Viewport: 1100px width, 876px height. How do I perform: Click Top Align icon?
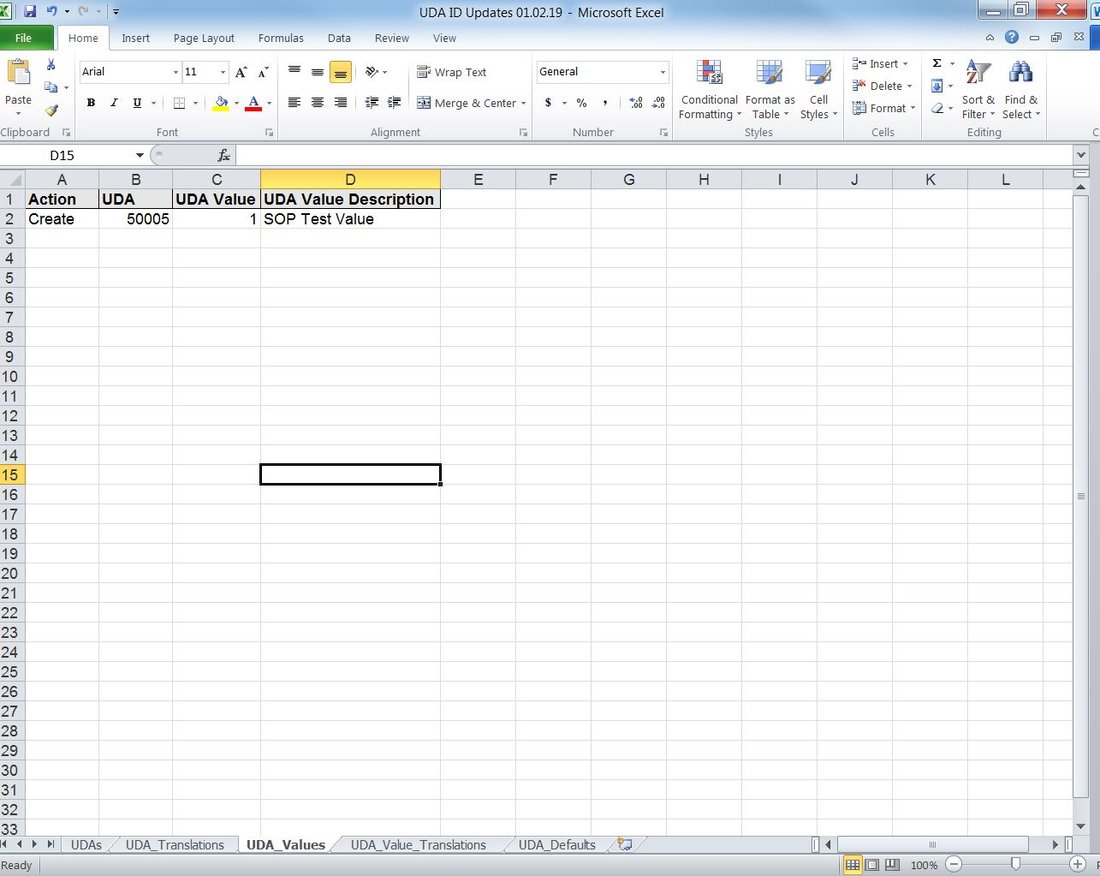(295, 72)
